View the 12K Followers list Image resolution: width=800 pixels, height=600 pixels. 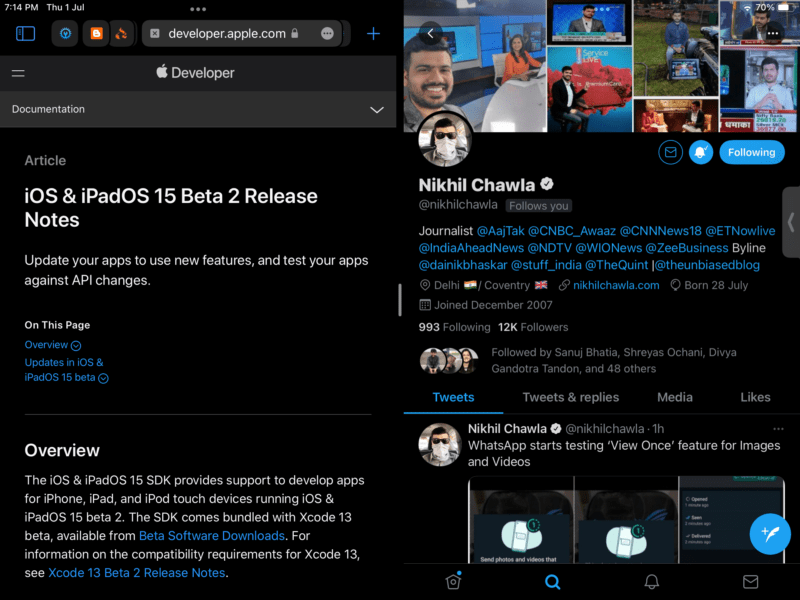[x=533, y=327]
